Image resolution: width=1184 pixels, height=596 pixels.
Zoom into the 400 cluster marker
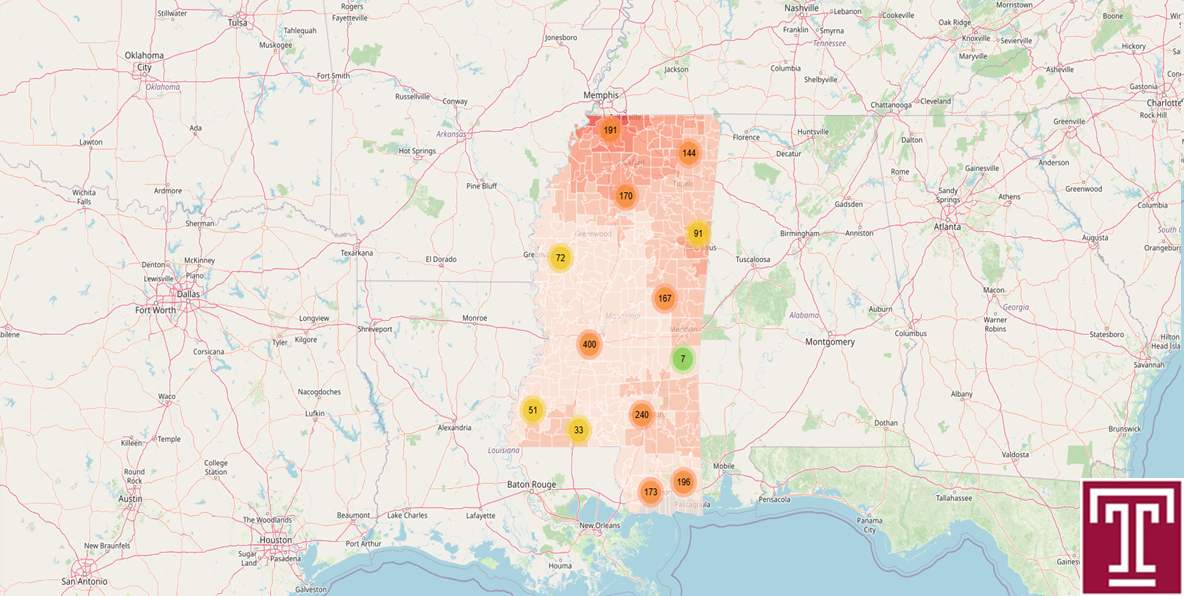pyautogui.click(x=589, y=345)
